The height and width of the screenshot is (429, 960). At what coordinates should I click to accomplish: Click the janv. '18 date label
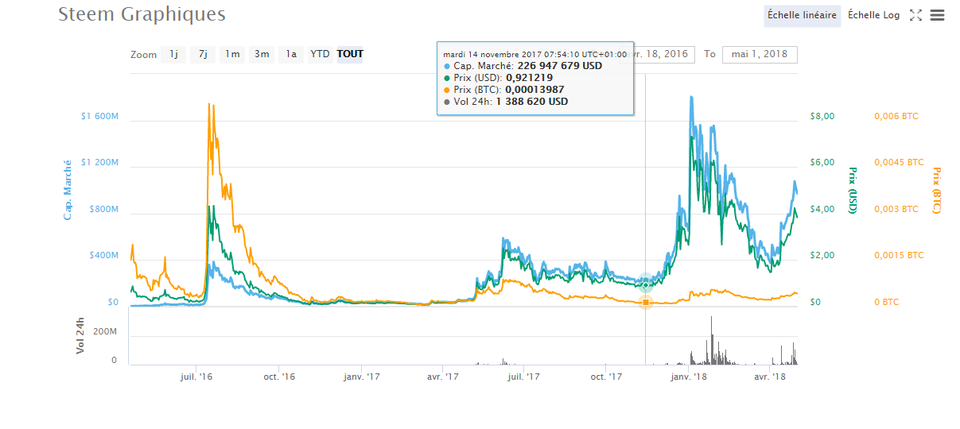[x=690, y=378]
